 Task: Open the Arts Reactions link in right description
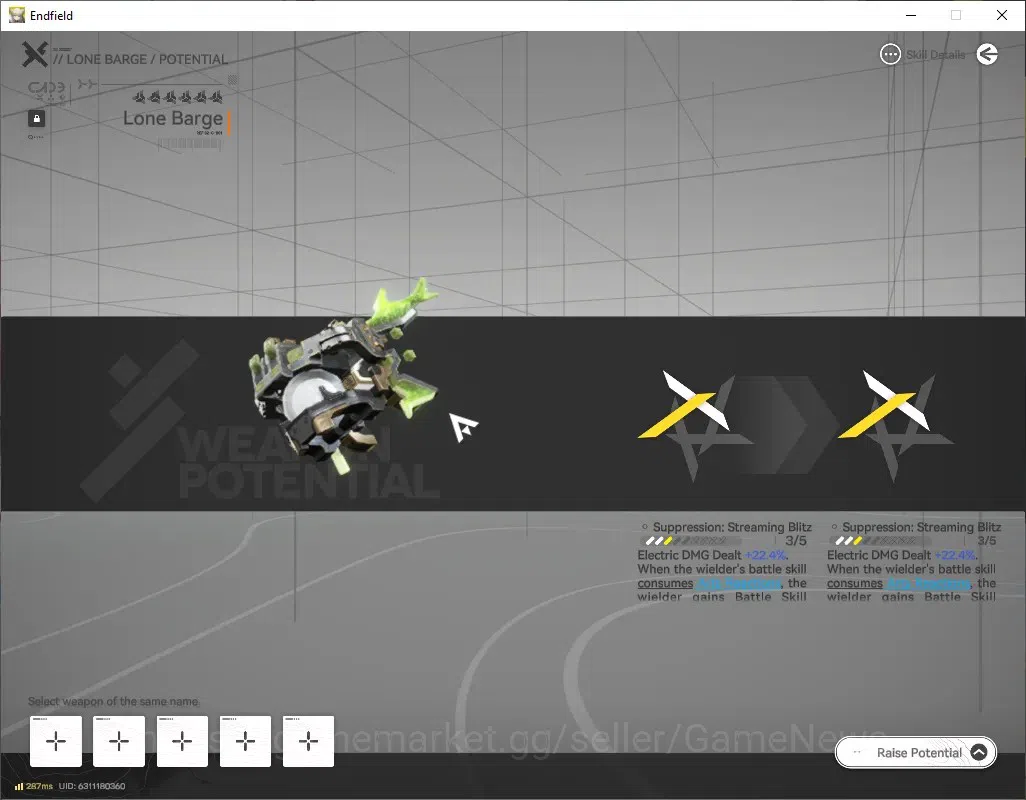[x=928, y=583]
